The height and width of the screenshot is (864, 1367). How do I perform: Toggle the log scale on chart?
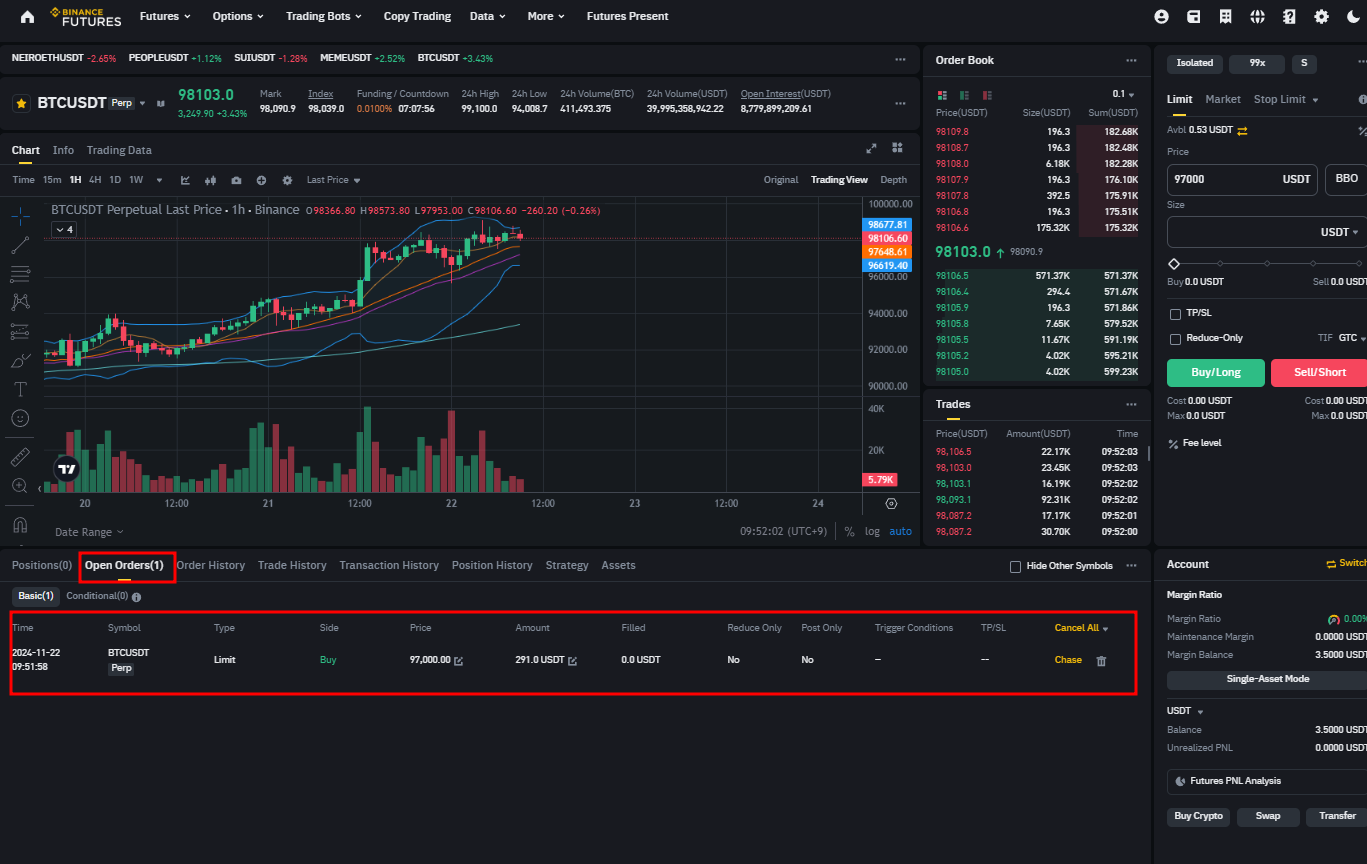pos(873,531)
